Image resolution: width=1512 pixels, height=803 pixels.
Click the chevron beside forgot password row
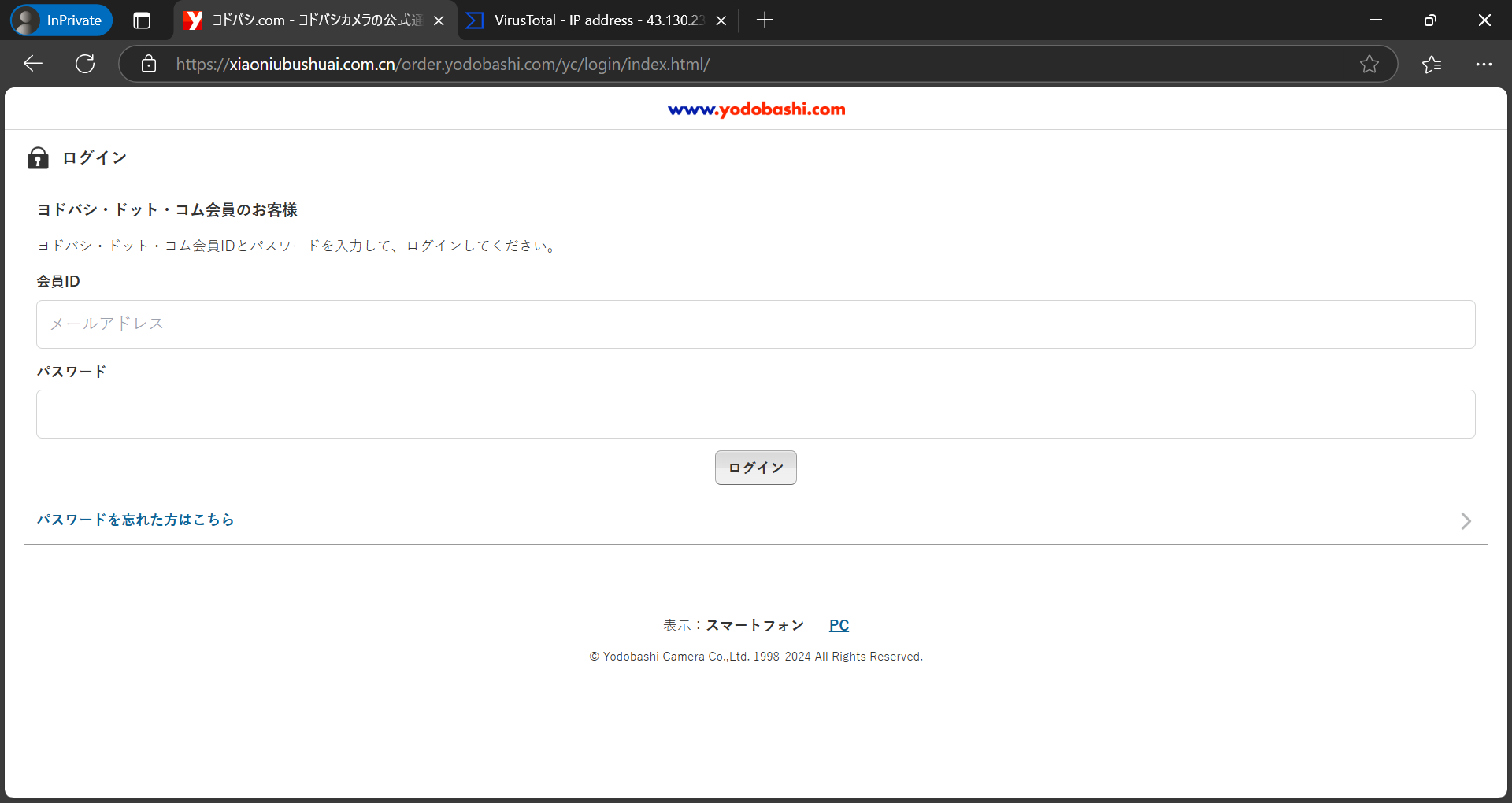tap(1466, 521)
